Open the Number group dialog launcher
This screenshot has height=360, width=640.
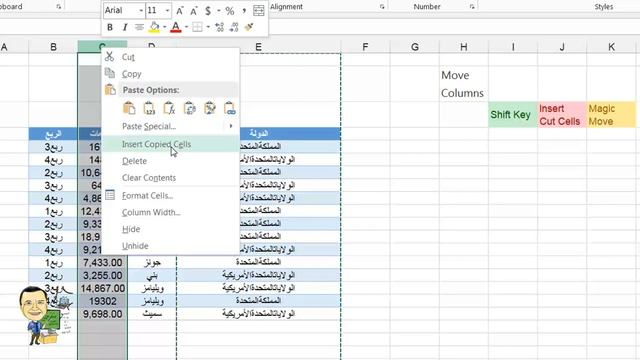pyautogui.click(x=472, y=7)
